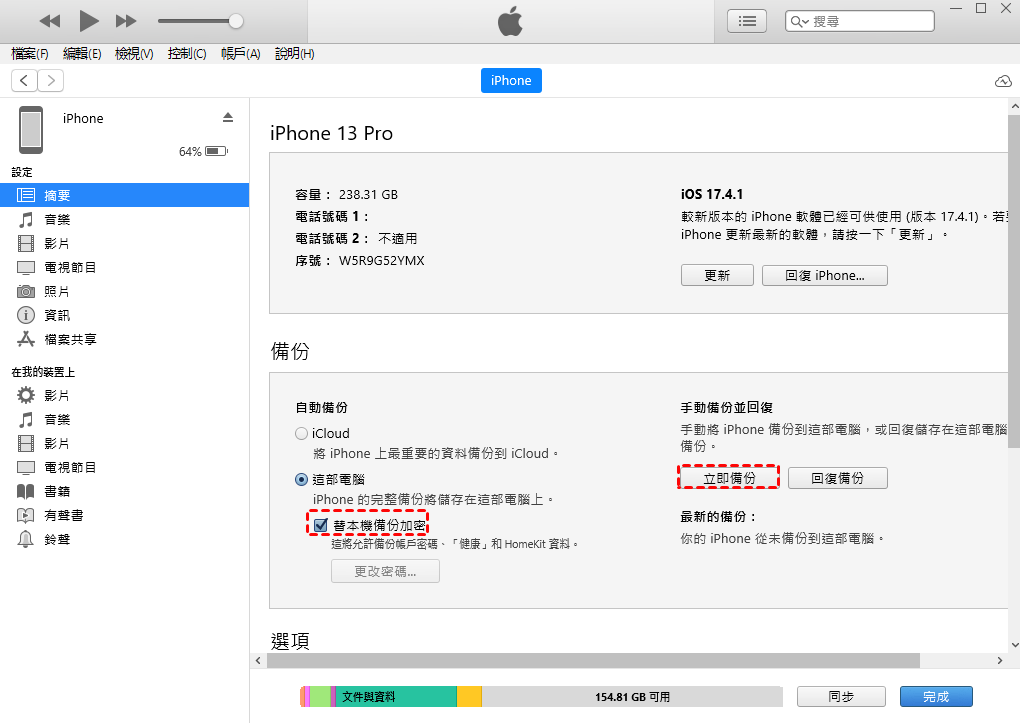Open 鈴聲 (Tones) under On My Device
The image size is (1020, 723).
coord(57,539)
